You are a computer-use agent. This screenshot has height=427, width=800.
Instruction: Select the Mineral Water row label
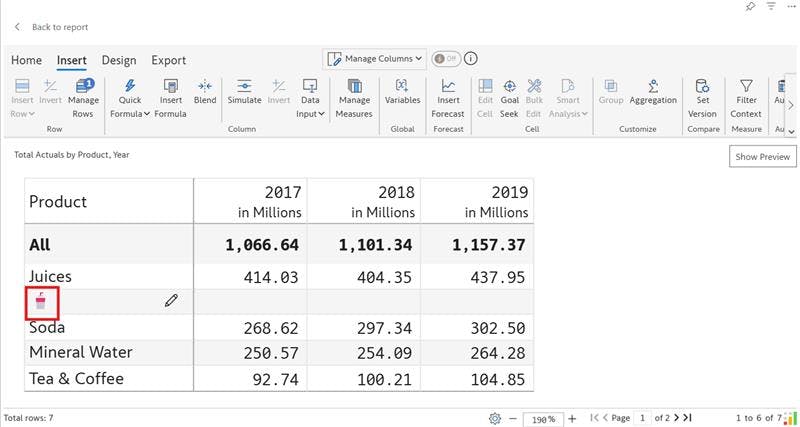coord(81,353)
